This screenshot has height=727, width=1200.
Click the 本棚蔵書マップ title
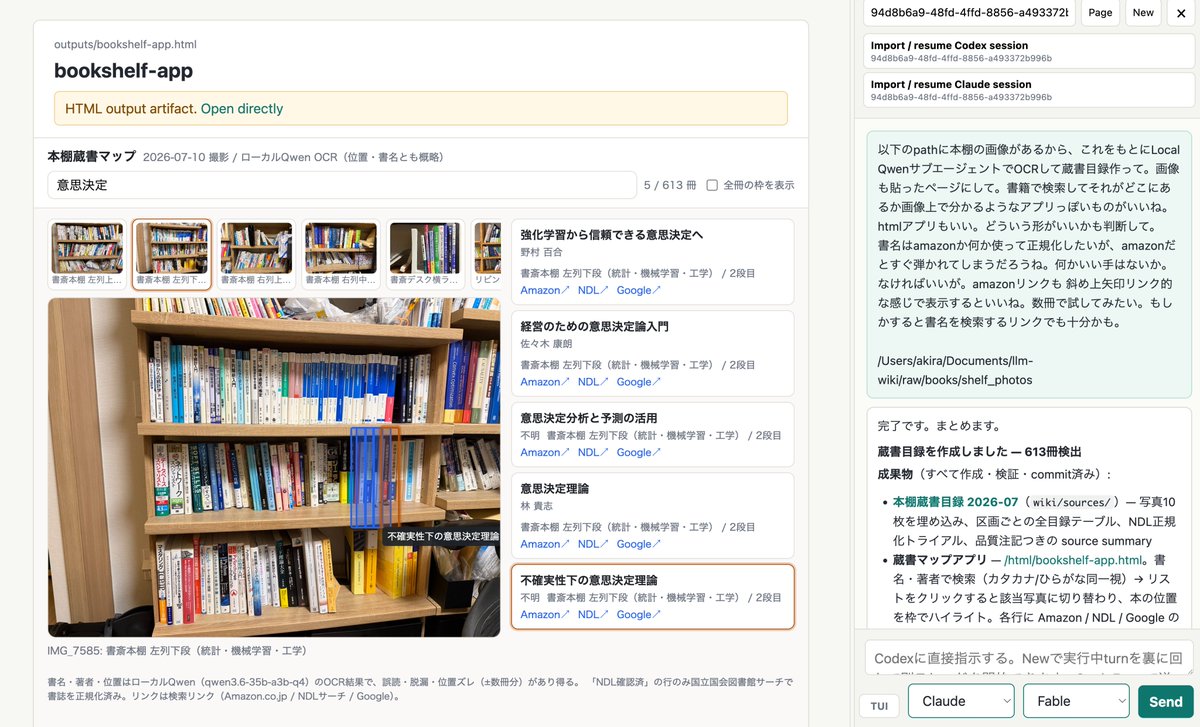point(91,156)
